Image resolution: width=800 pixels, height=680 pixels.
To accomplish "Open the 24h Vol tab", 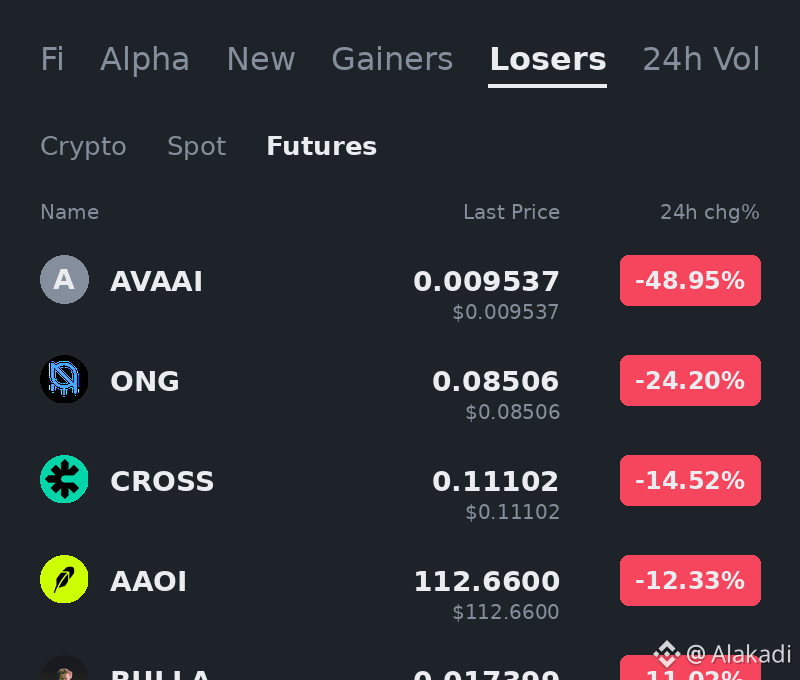I will pos(701,59).
